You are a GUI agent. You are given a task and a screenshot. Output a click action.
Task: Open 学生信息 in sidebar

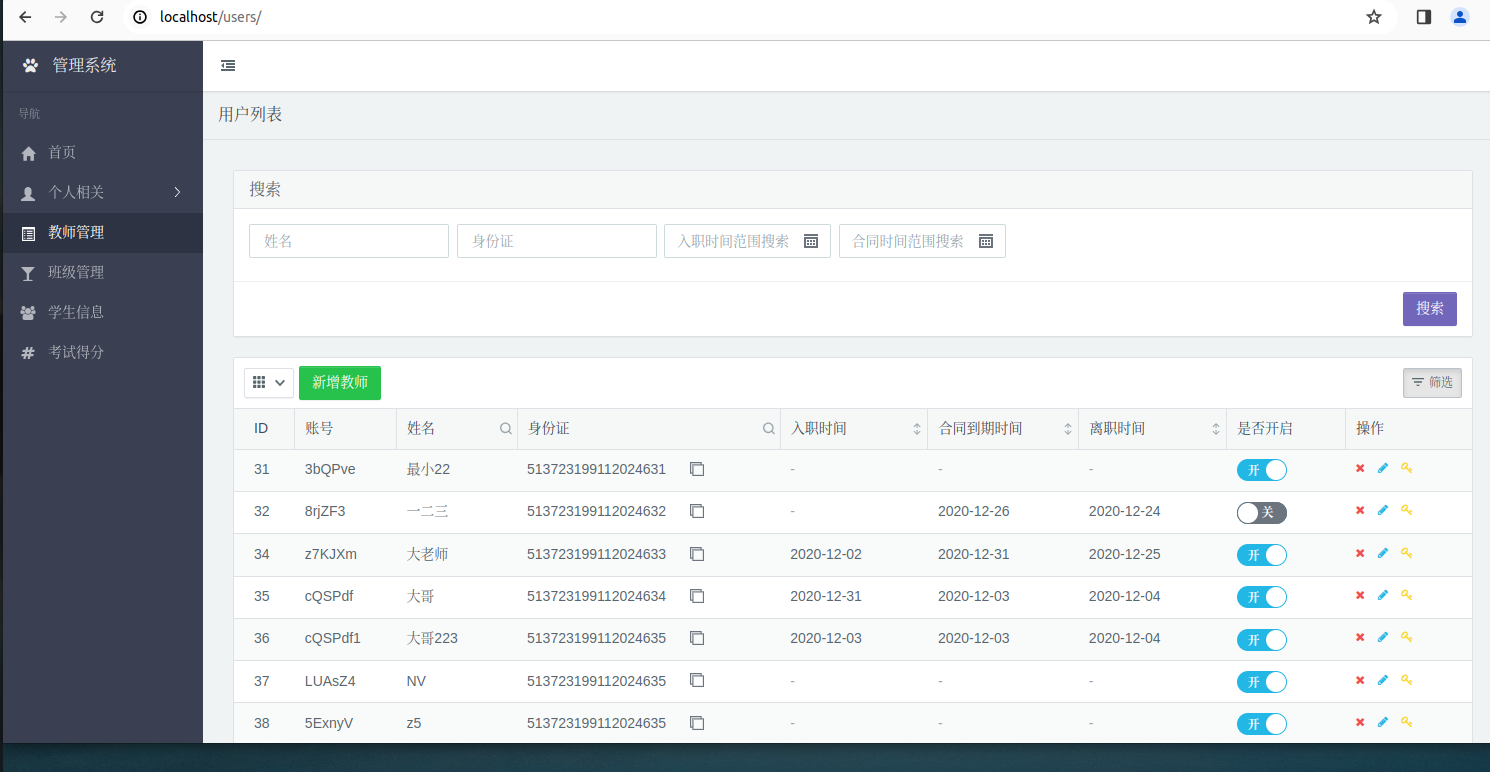102,312
